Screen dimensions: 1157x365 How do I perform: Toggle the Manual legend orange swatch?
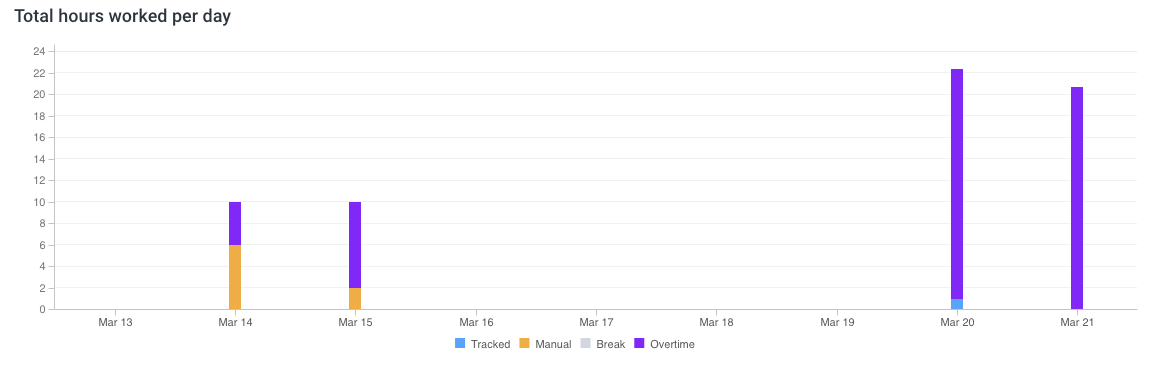coord(525,344)
